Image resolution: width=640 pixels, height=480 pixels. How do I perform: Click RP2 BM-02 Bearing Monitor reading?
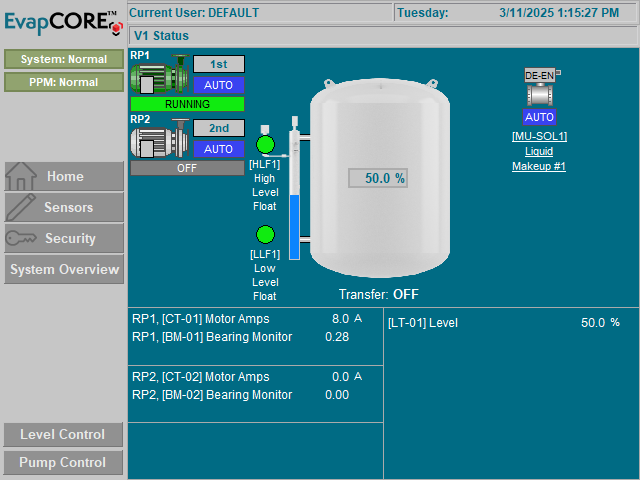pyautogui.click(x=241, y=395)
